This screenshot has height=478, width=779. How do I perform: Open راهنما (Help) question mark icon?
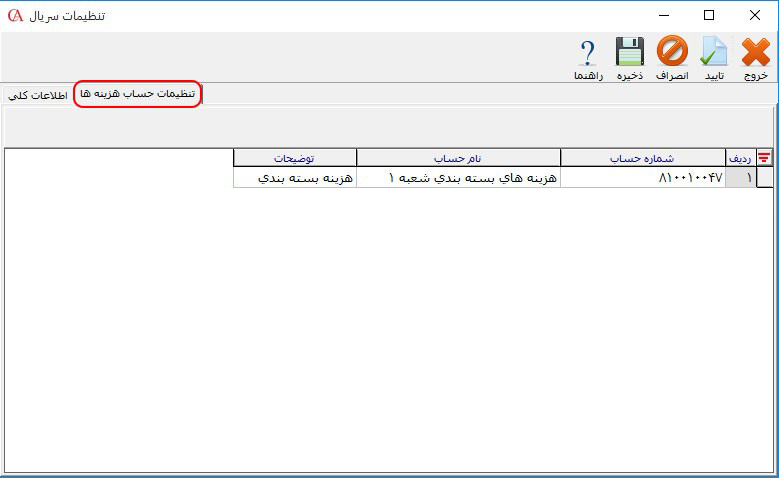click(x=587, y=57)
